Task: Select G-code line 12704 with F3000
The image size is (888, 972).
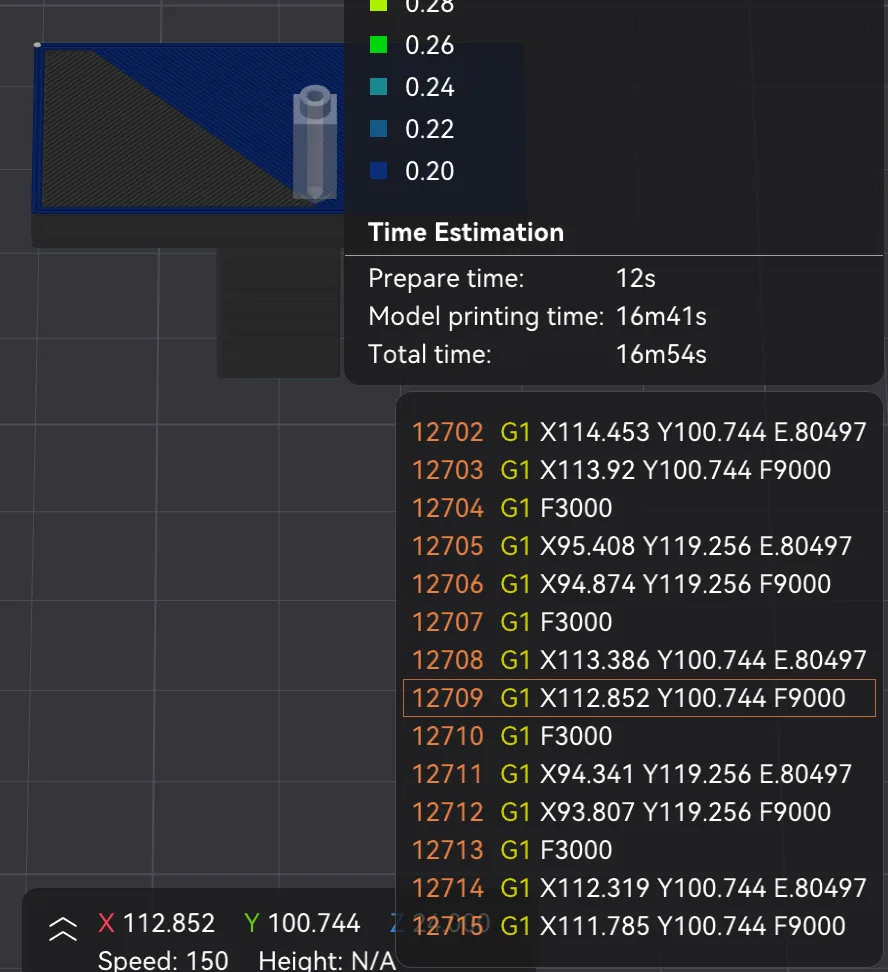Action: point(639,508)
